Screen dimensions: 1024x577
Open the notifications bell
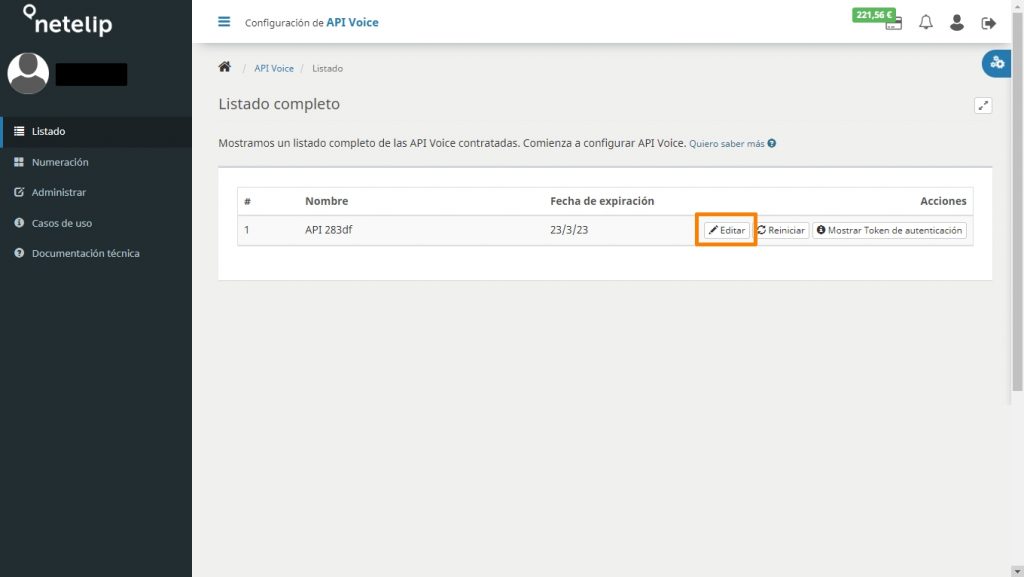pos(925,21)
